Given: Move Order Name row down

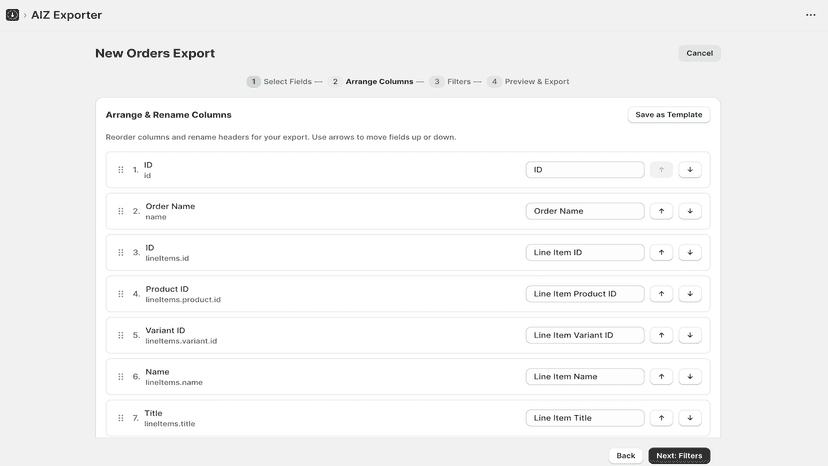Looking at the screenshot, I should click(x=690, y=211).
